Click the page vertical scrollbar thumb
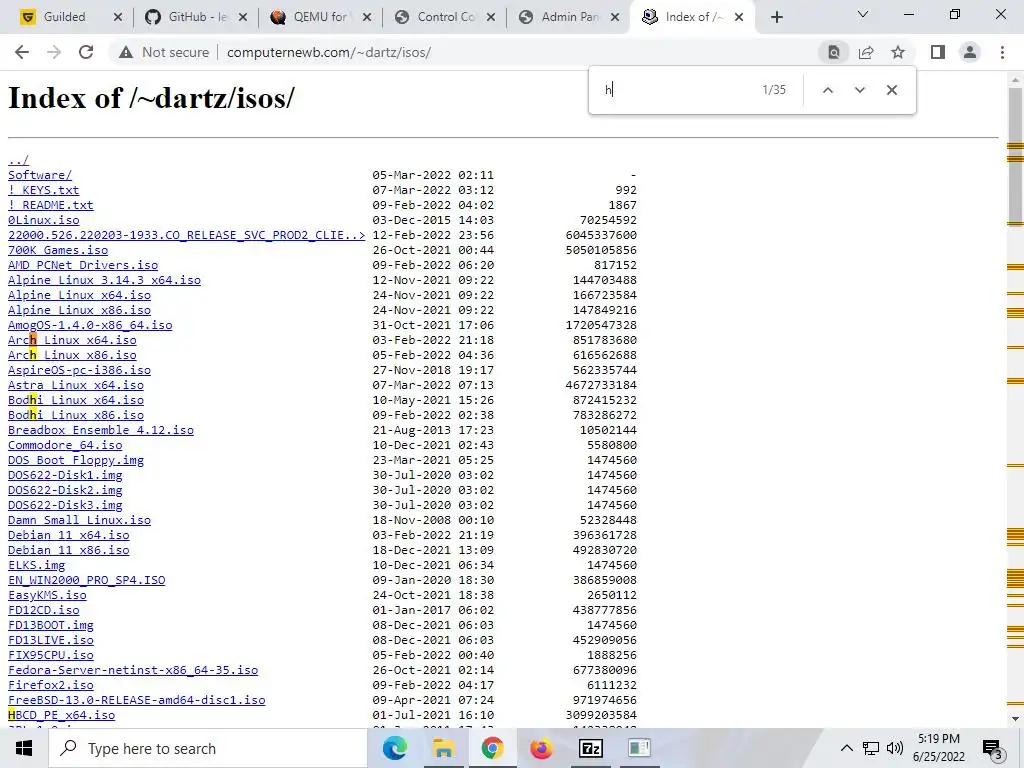The image size is (1024, 768). pos(1015,155)
